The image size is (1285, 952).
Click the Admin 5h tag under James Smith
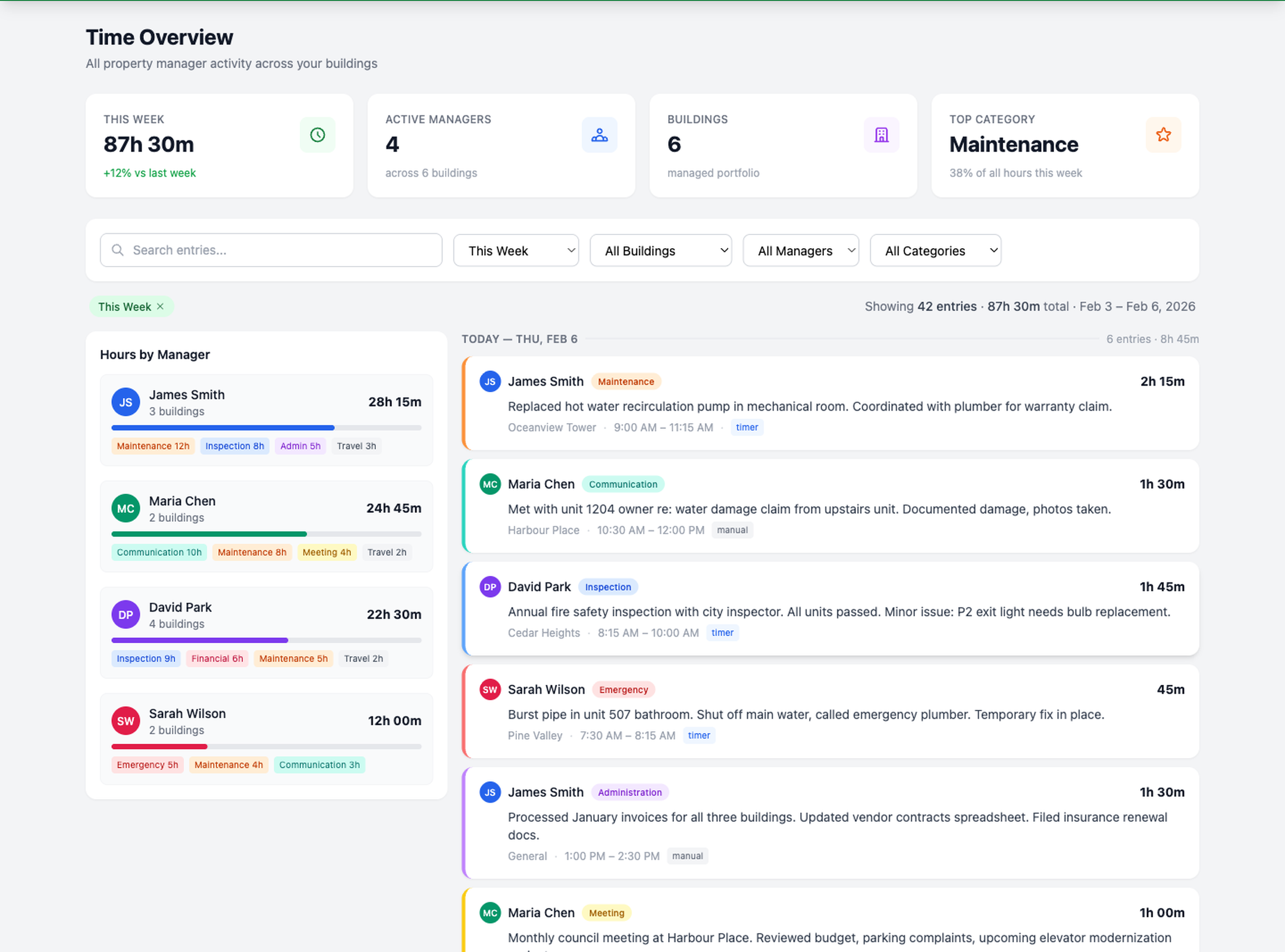[x=300, y=446]
